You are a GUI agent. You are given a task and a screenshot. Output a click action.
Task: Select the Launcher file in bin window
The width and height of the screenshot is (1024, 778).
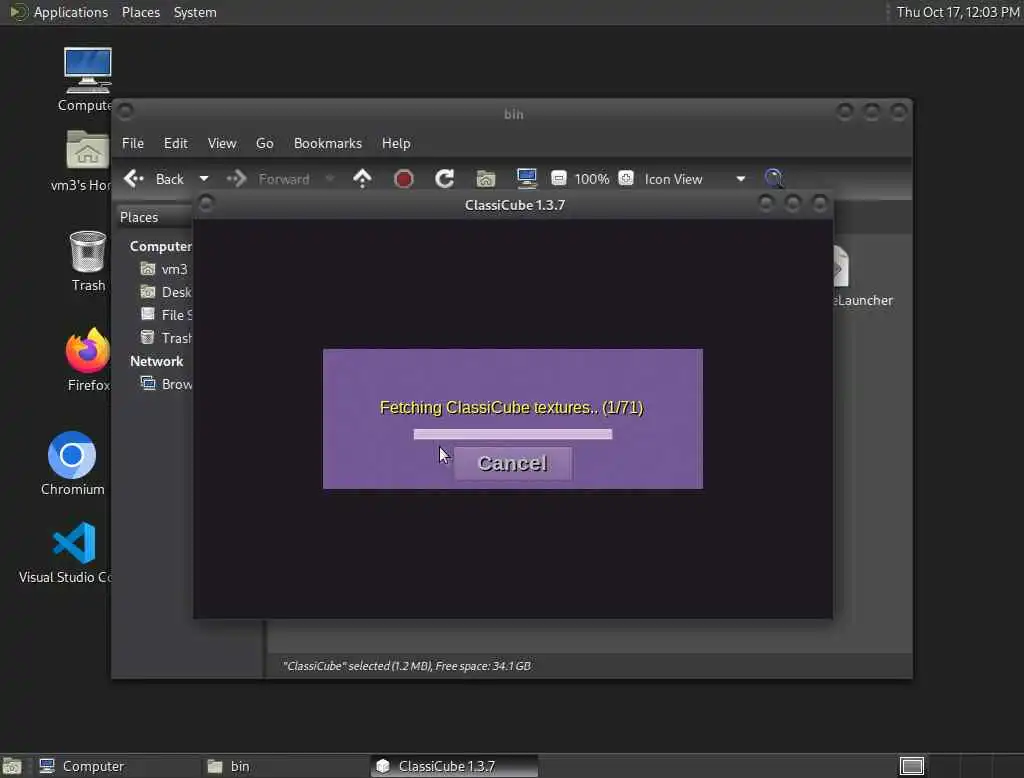[863, 277]
